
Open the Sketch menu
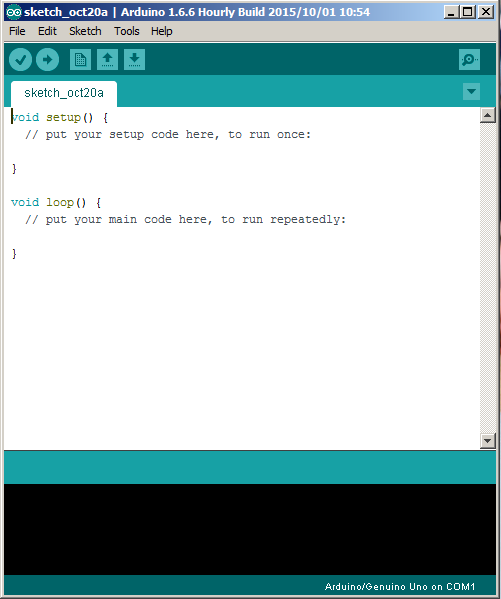[x=85, y=31]
